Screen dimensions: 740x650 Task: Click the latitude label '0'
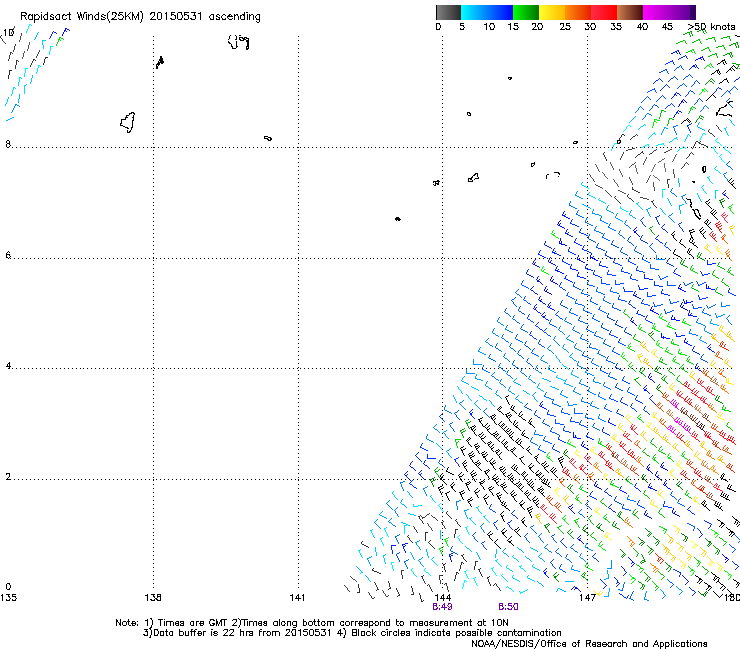pyautogui.click(x=8, y=587)
